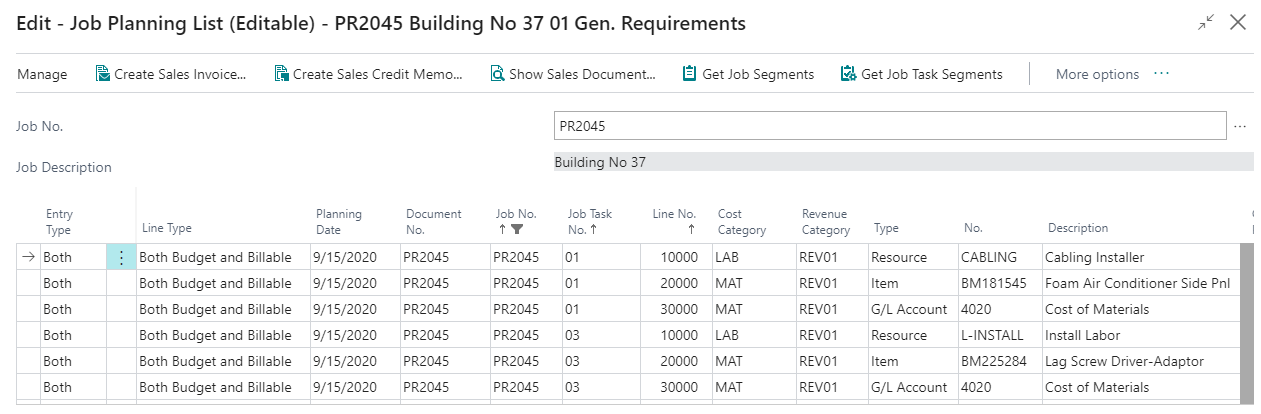
Task: Select the CABLING resource number cell
Action: coord(989,258)
